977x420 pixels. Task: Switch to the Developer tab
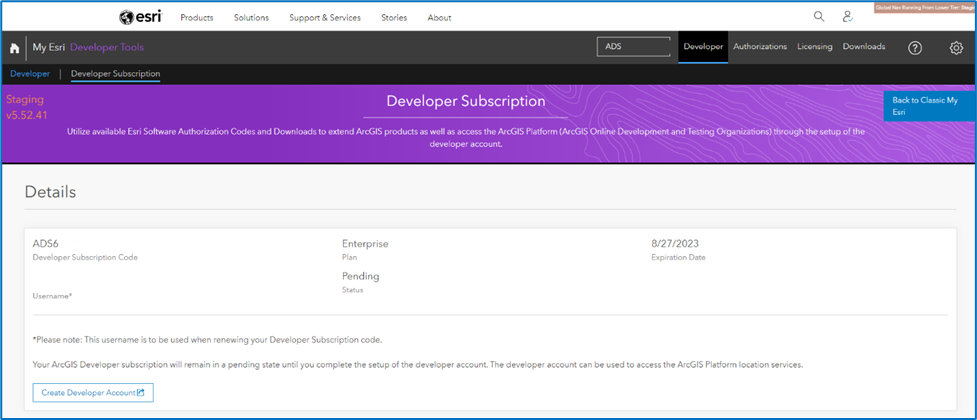pos(703,46)
